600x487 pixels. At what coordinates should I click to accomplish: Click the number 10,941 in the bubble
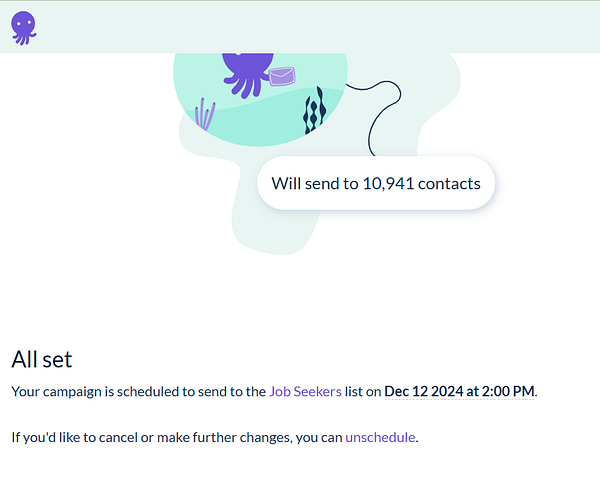tap(388, 184)
